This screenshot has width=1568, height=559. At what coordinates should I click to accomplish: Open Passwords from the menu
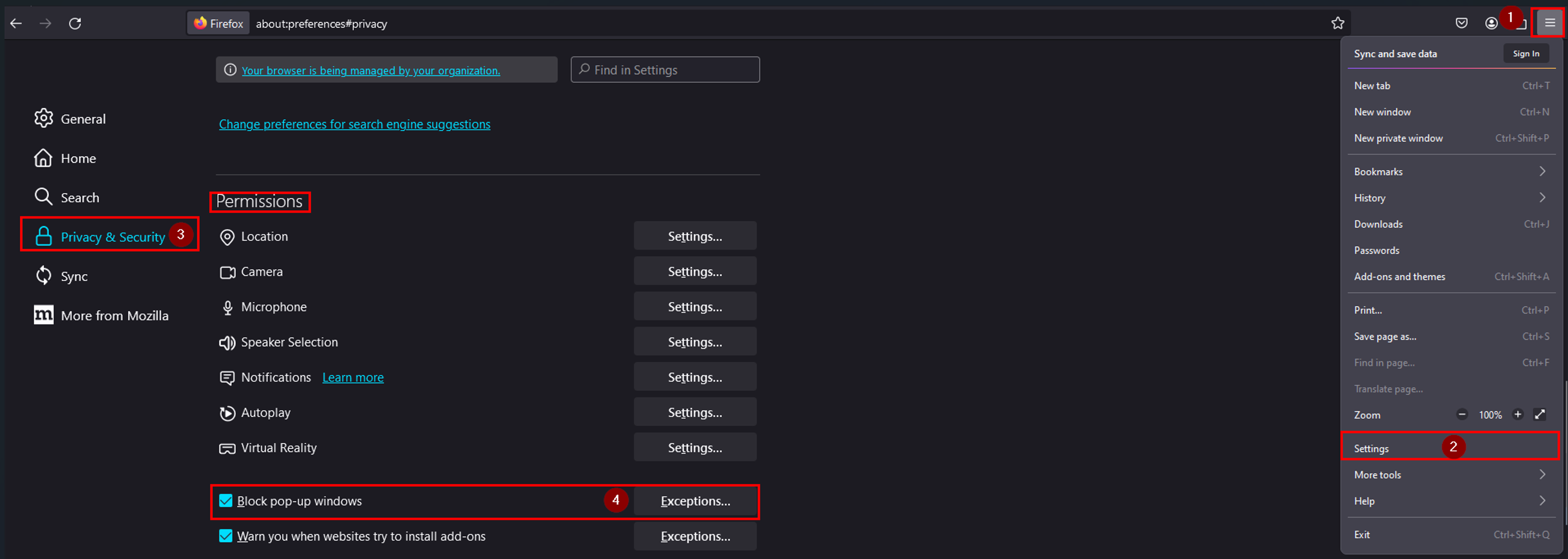click(1450, 250)
